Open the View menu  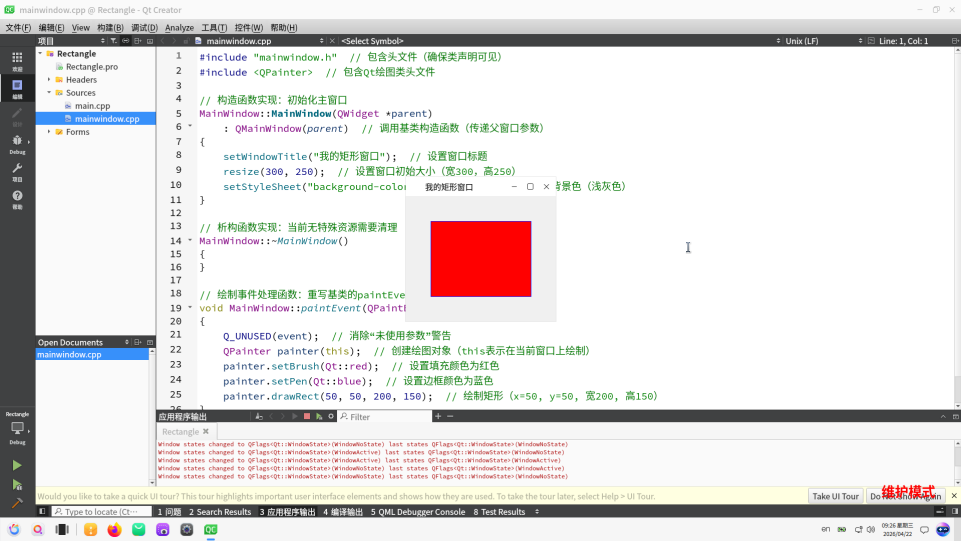click(x=80, y=28)
